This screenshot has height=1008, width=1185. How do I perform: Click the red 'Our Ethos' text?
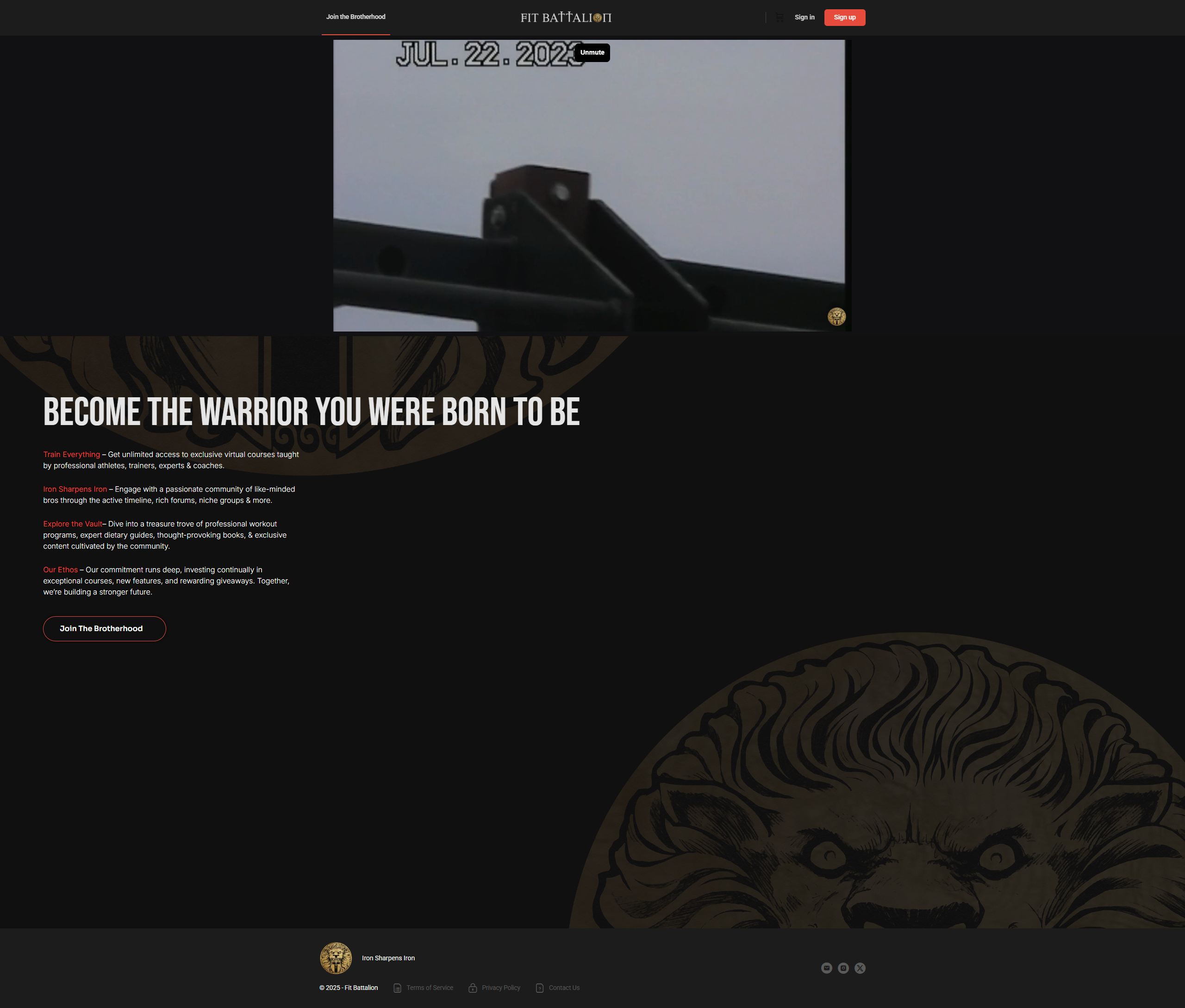[60, 570]
